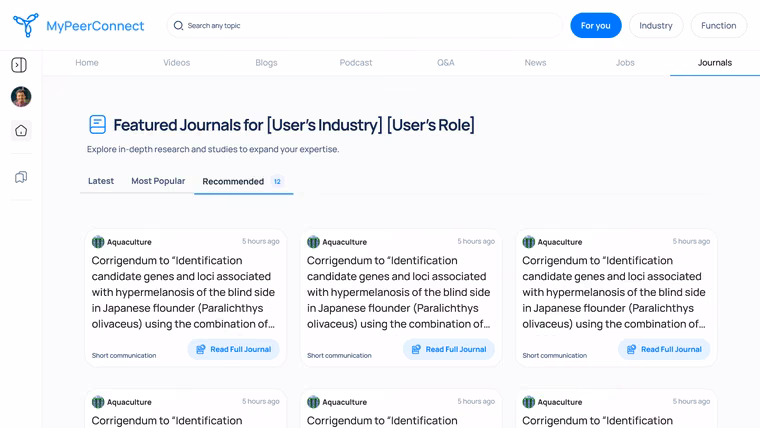The height and width of the screenshot is (428, 760).
Task: Click Aquaculture logo in bottom-left card
Action: tap(98, 402)
